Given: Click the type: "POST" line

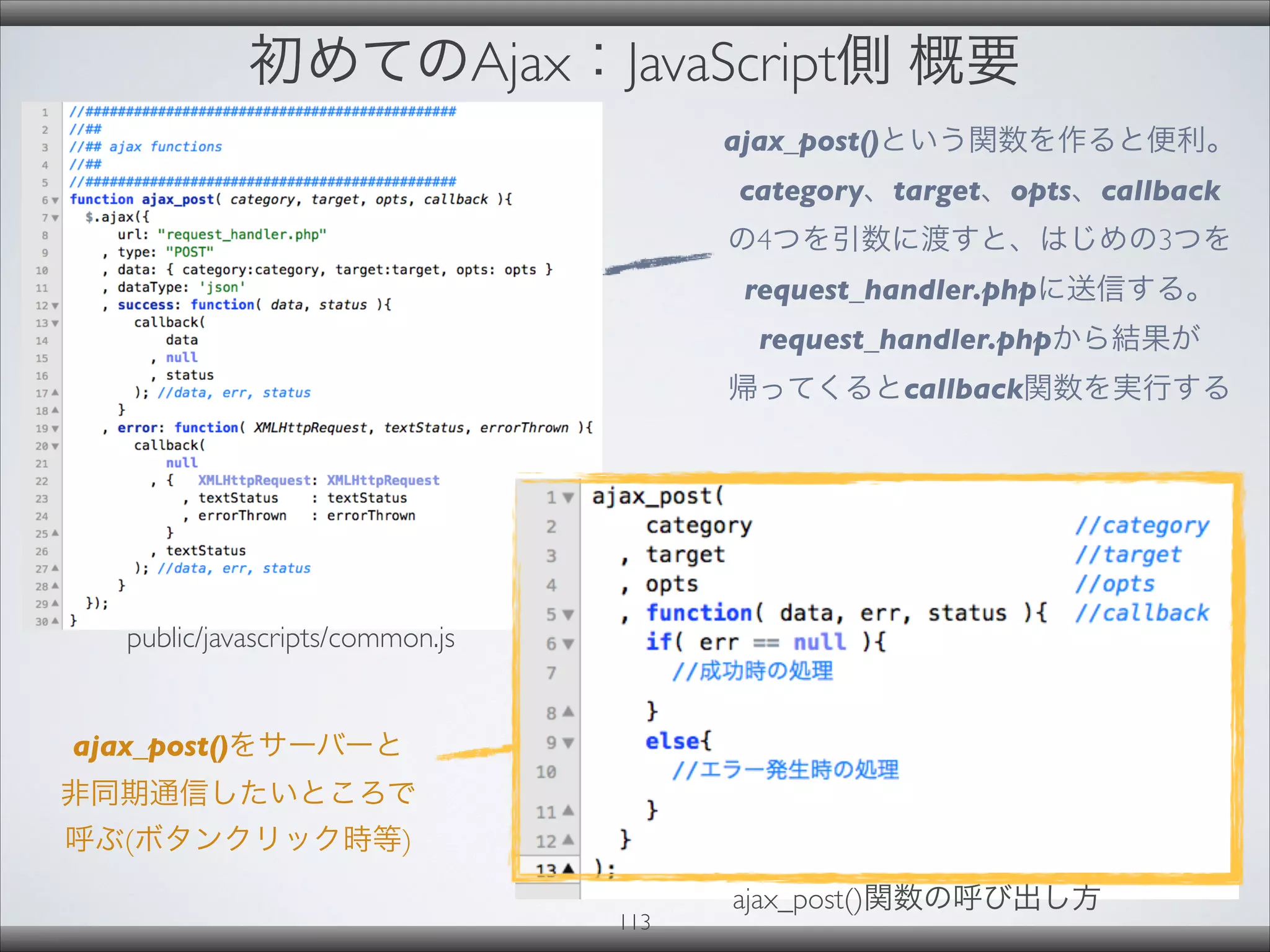Looking at the screenshot, I should (158, 252).
